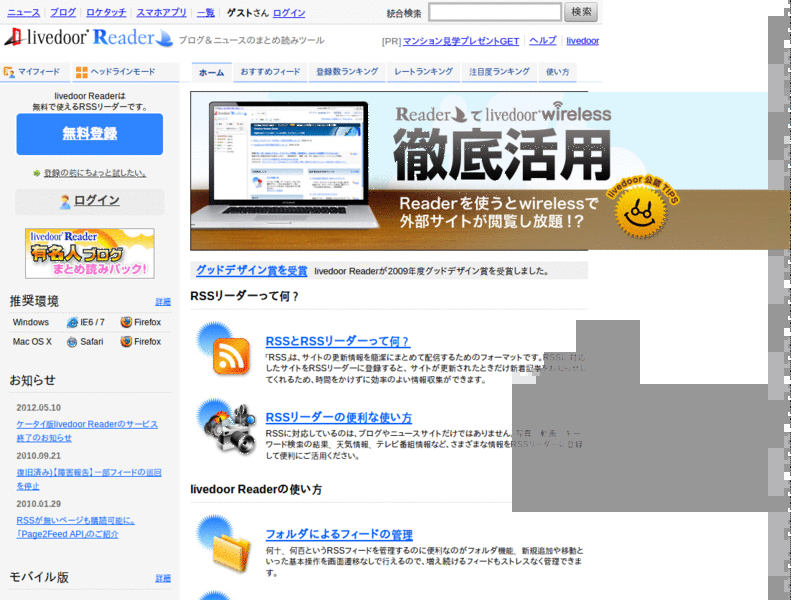Open the 使い方 tab
Viewport: 800px width, 600px height.
[557, 72]
